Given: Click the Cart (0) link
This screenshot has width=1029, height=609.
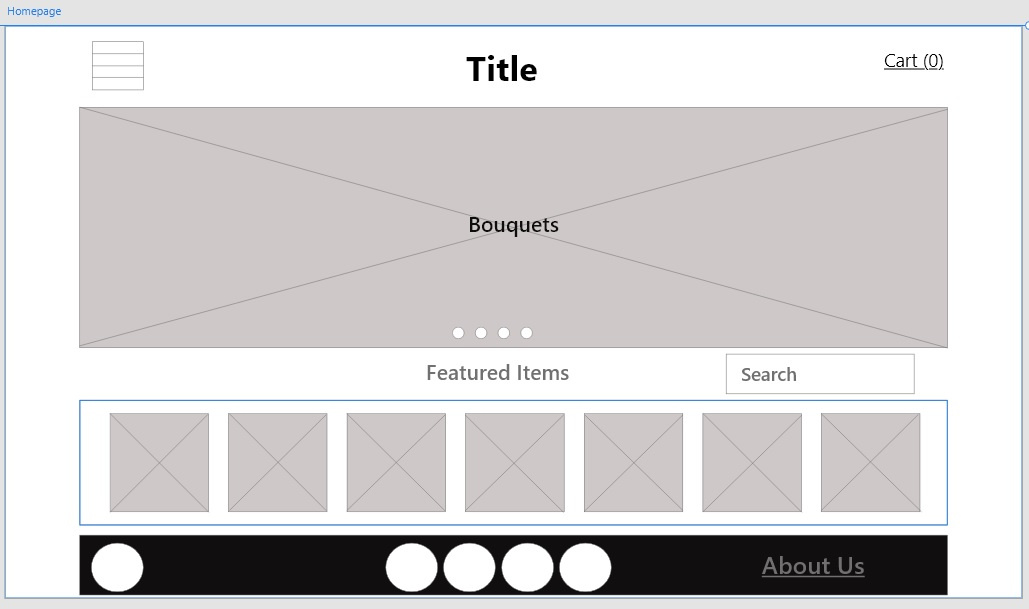Looking at the screenshot, I should pos(913,61).
